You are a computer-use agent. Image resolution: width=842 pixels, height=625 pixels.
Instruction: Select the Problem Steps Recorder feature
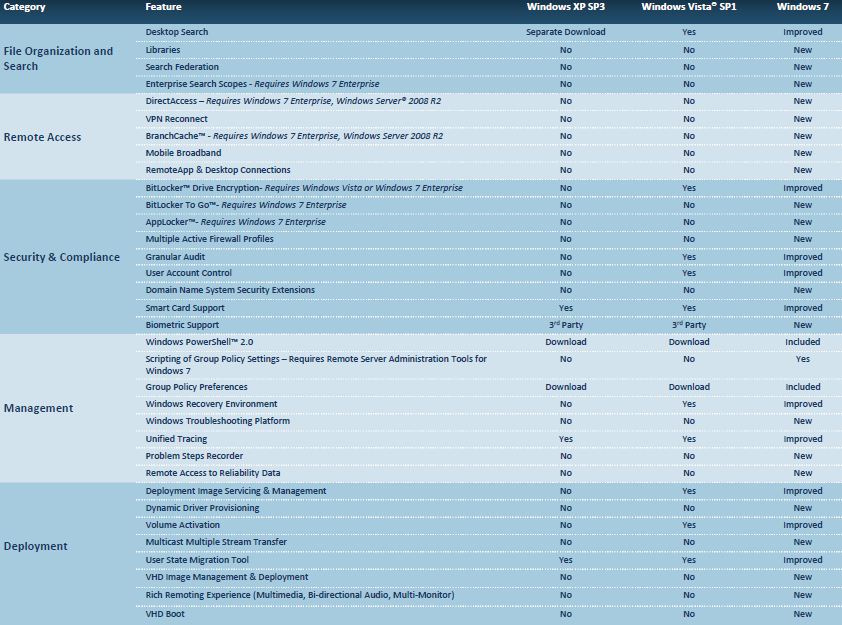pyautogui.click(x=194, y=456)
